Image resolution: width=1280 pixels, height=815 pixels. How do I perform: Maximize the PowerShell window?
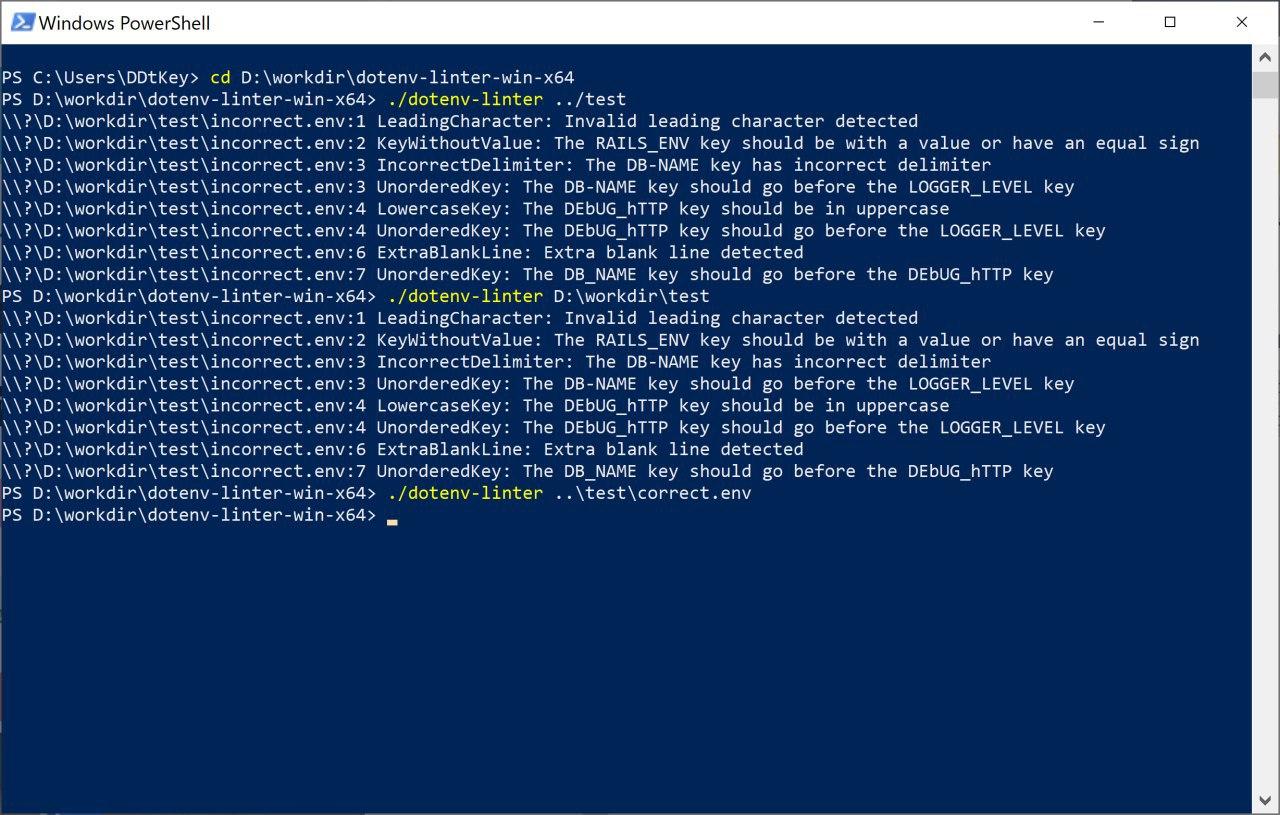tap(1169, 22)
